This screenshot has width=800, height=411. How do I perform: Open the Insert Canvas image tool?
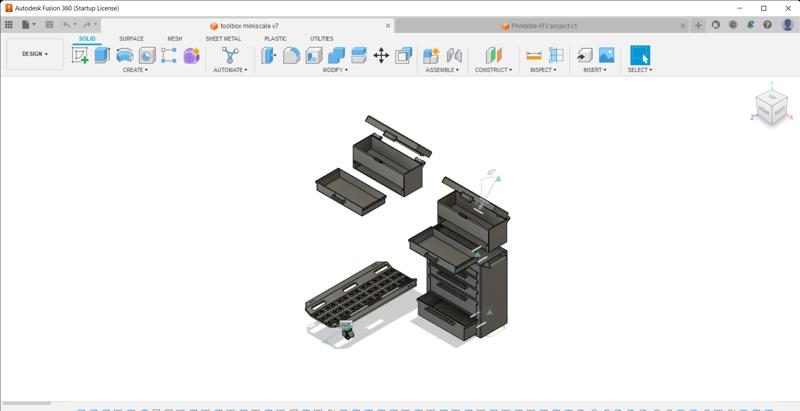(x=606, y=56)
